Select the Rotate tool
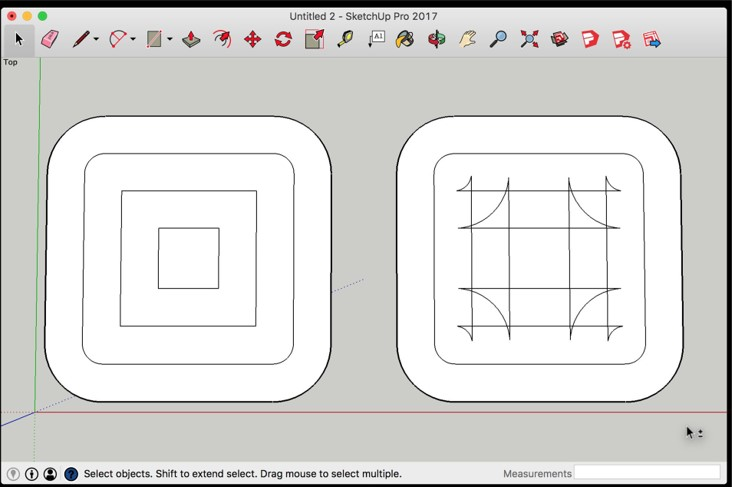The height and width of the screenshot is (487, 732). (283, 39)
